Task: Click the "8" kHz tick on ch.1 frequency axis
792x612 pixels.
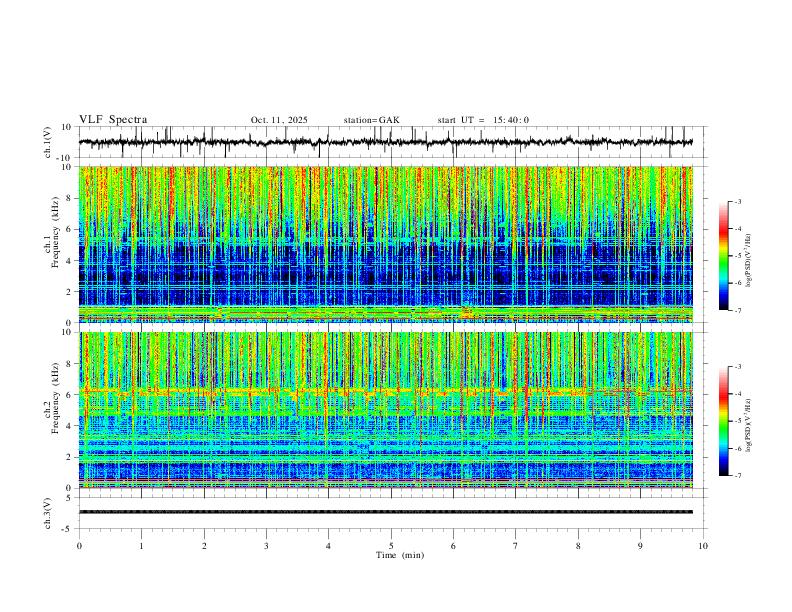Action: (x=69, y=198)
